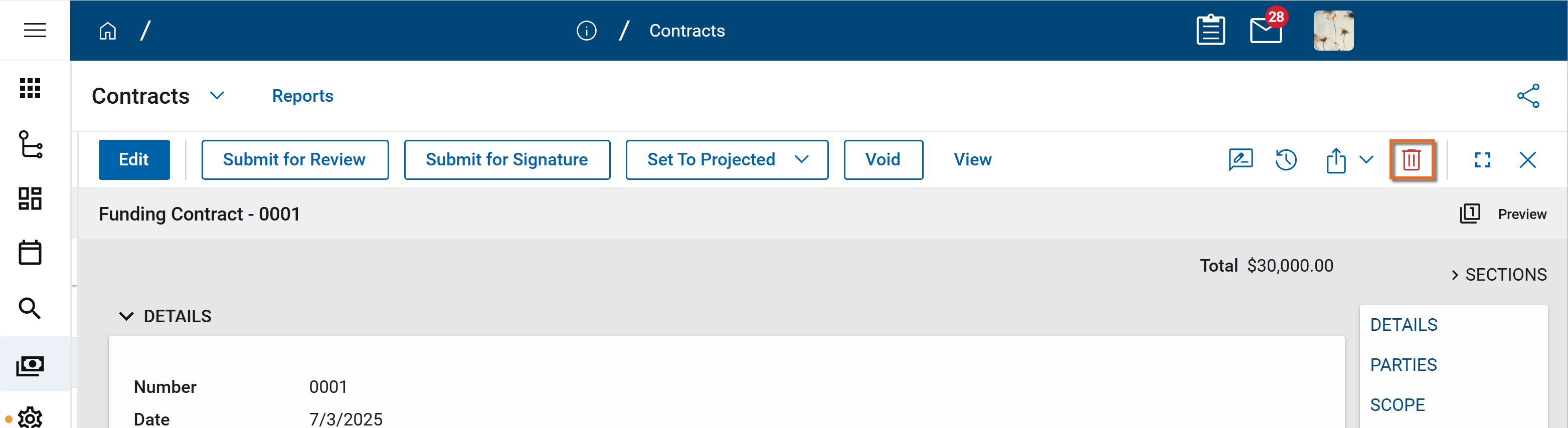The width and height of the screenshot is (1568, 428).
Task: Click the search magnifier in sidebar
Action: [30, 308]
